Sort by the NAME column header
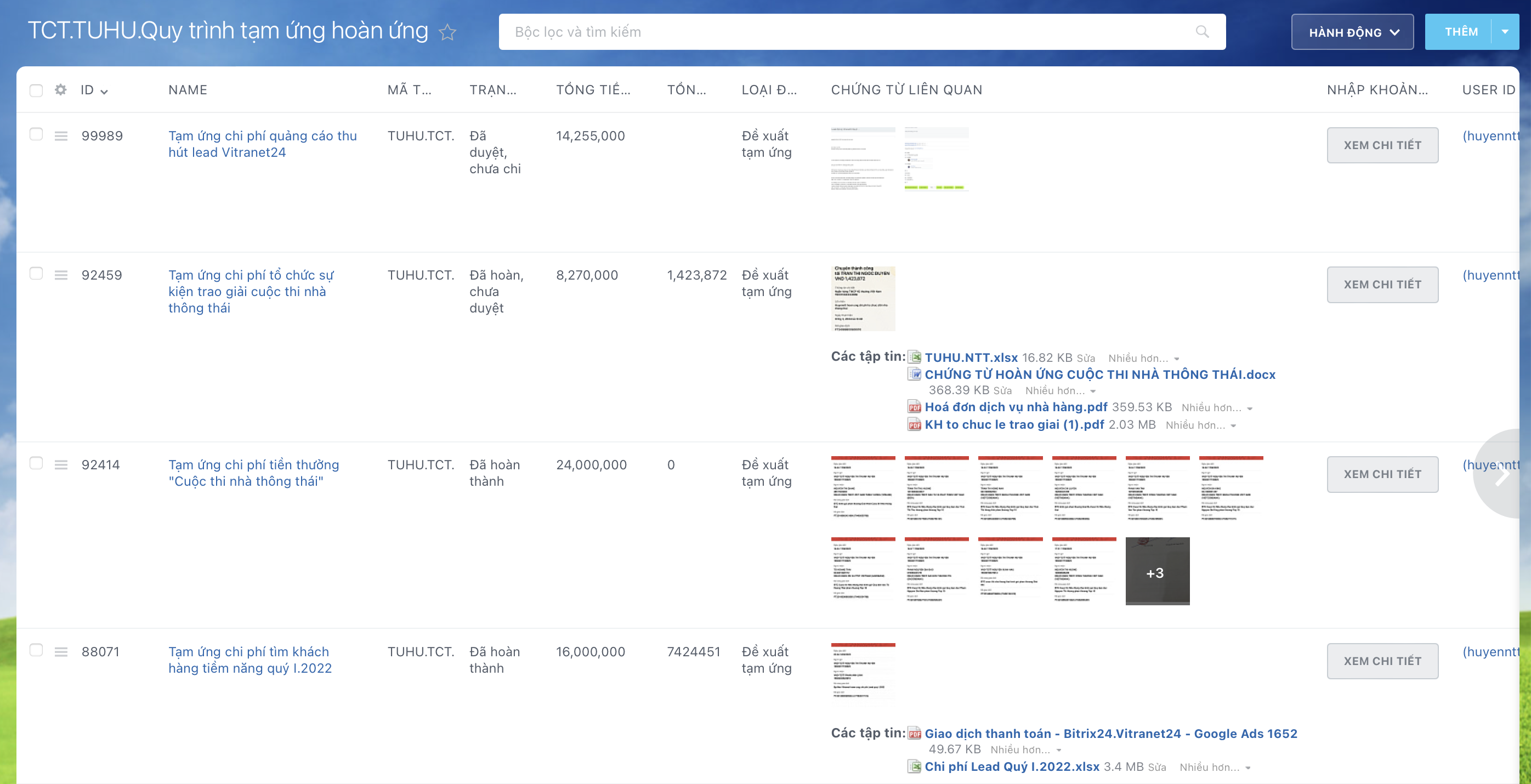Viewport: 1531px width, 784px height. (188, 90)
